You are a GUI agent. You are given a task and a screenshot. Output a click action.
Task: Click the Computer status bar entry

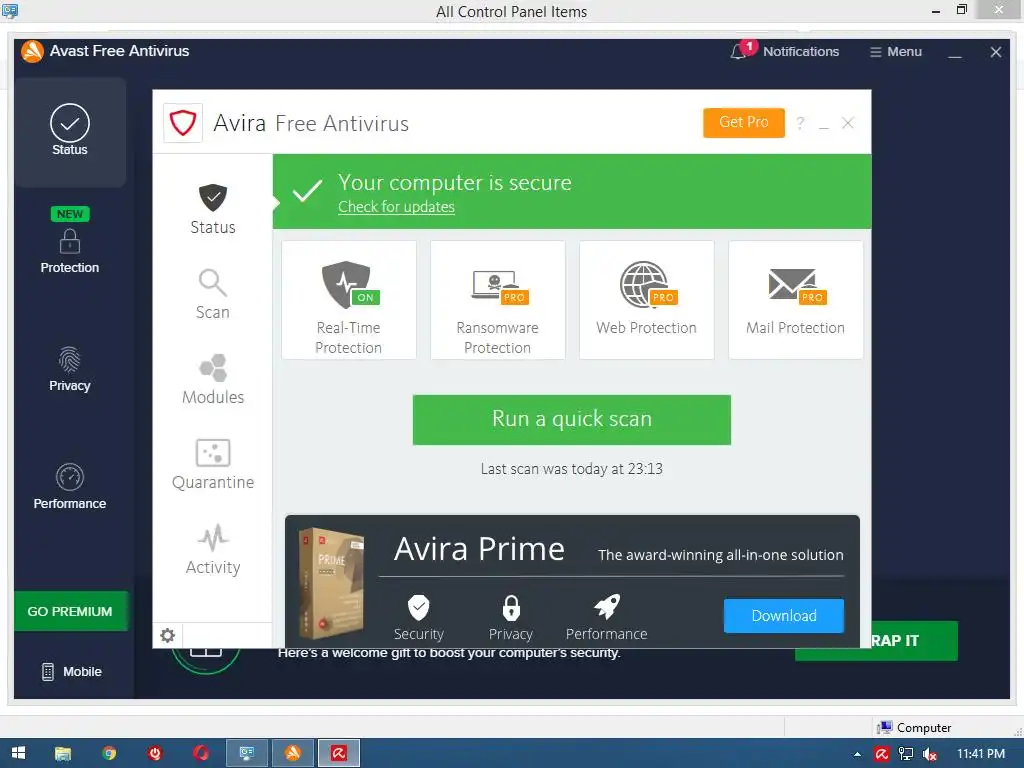pos(914,728)
